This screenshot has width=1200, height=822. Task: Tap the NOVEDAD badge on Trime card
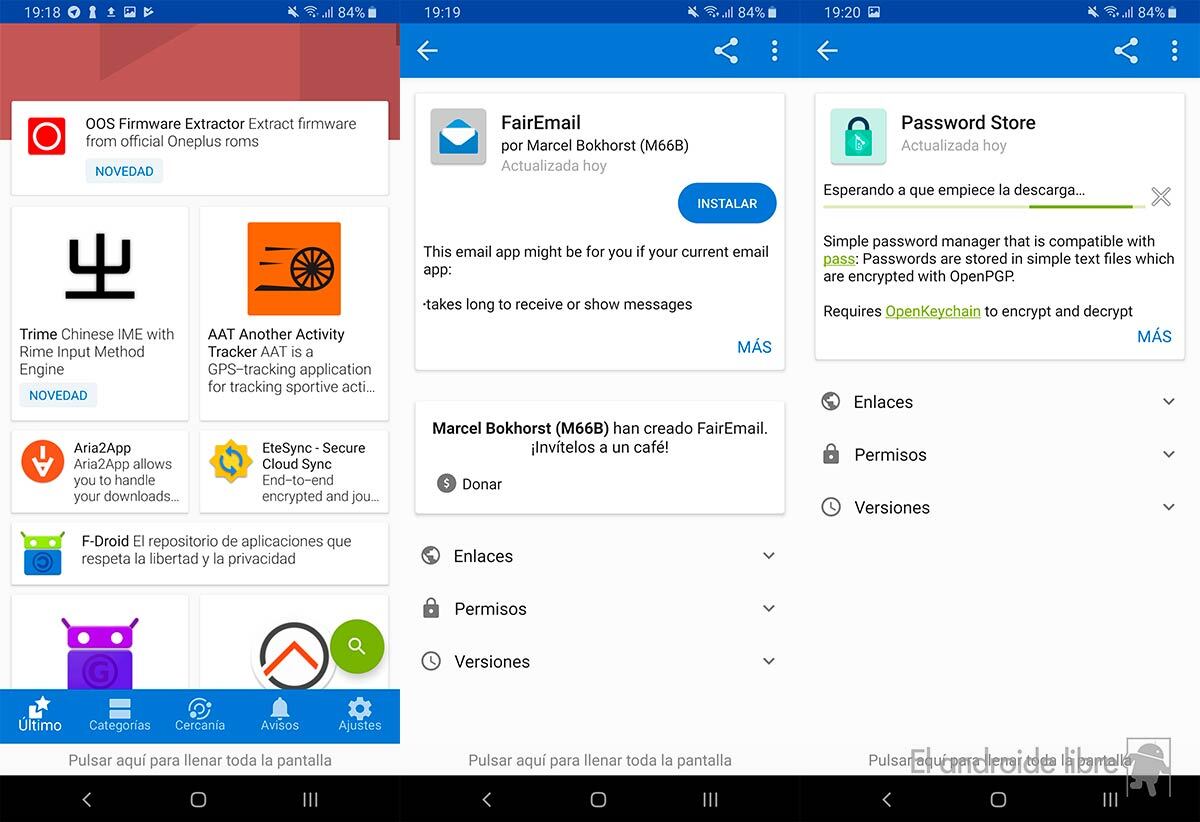[x=58, y=395]
